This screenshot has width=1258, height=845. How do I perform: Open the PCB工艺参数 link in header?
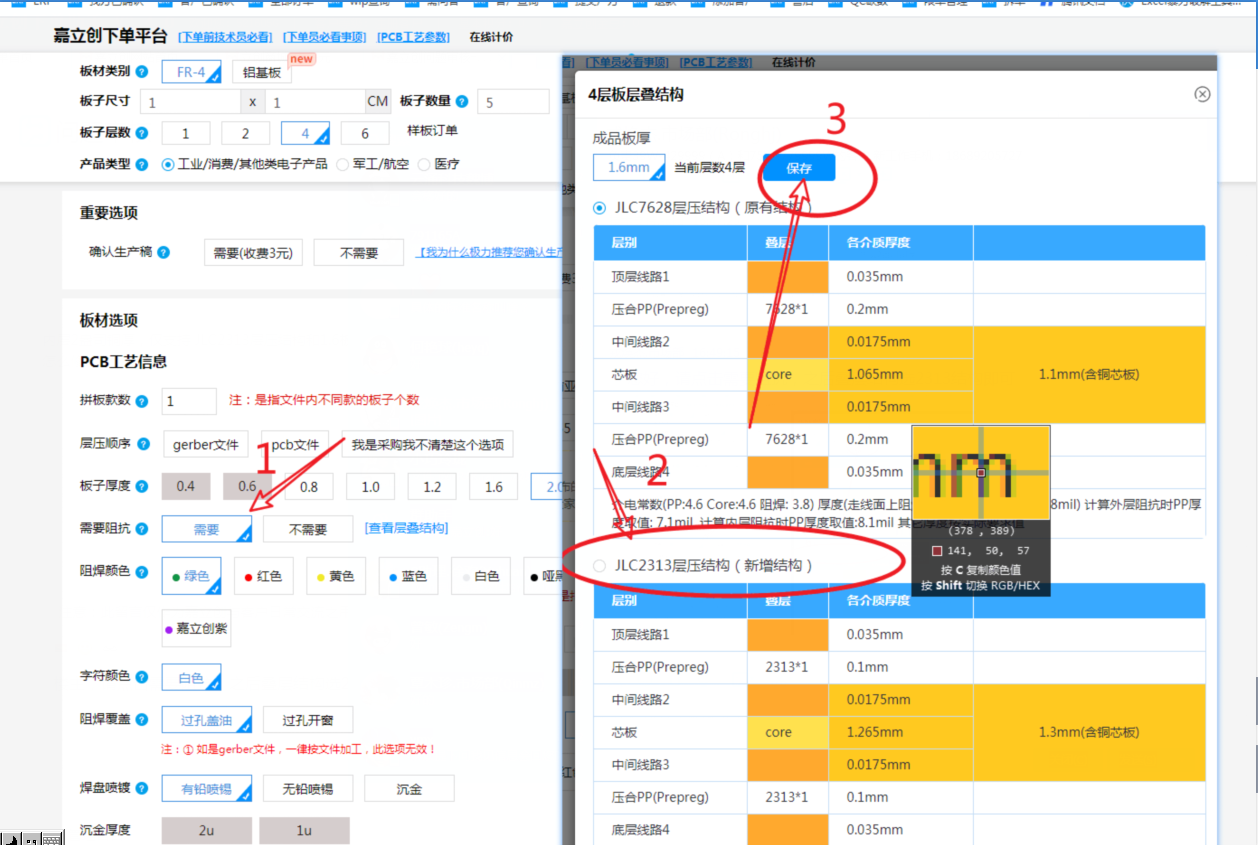click(x=413, y=37)
